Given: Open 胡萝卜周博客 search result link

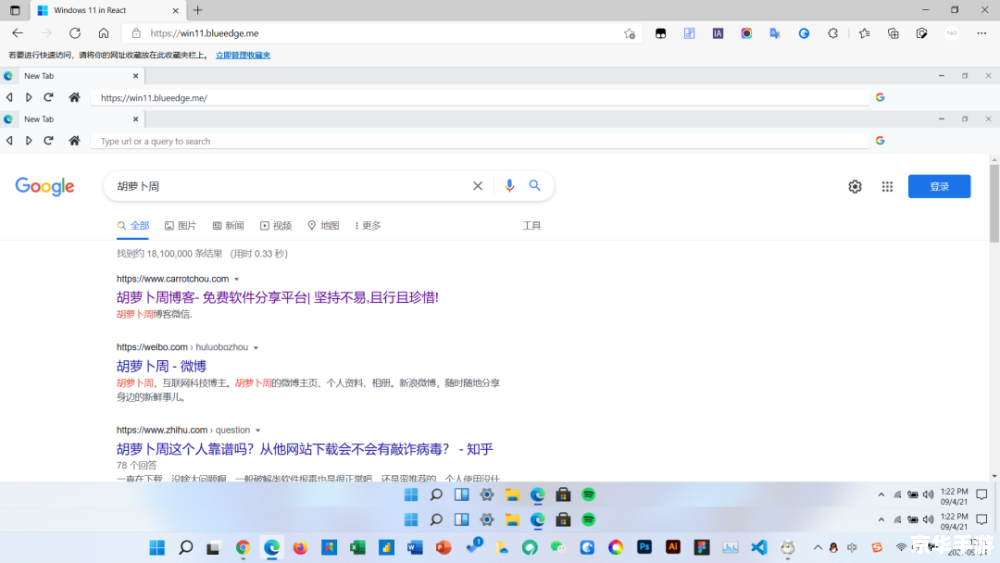Looking at the screenshot, I should 277,297.
